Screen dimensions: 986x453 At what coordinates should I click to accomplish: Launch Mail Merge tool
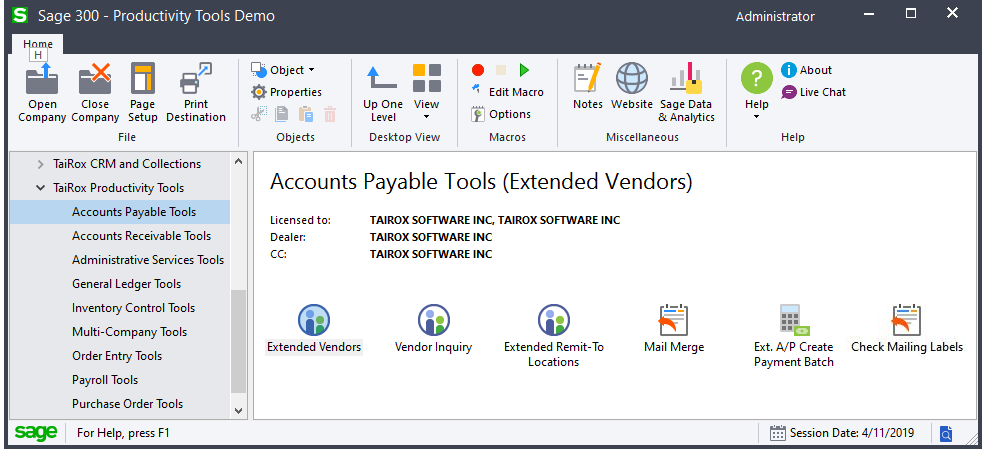pyautogui.click(x=674, y=329)
